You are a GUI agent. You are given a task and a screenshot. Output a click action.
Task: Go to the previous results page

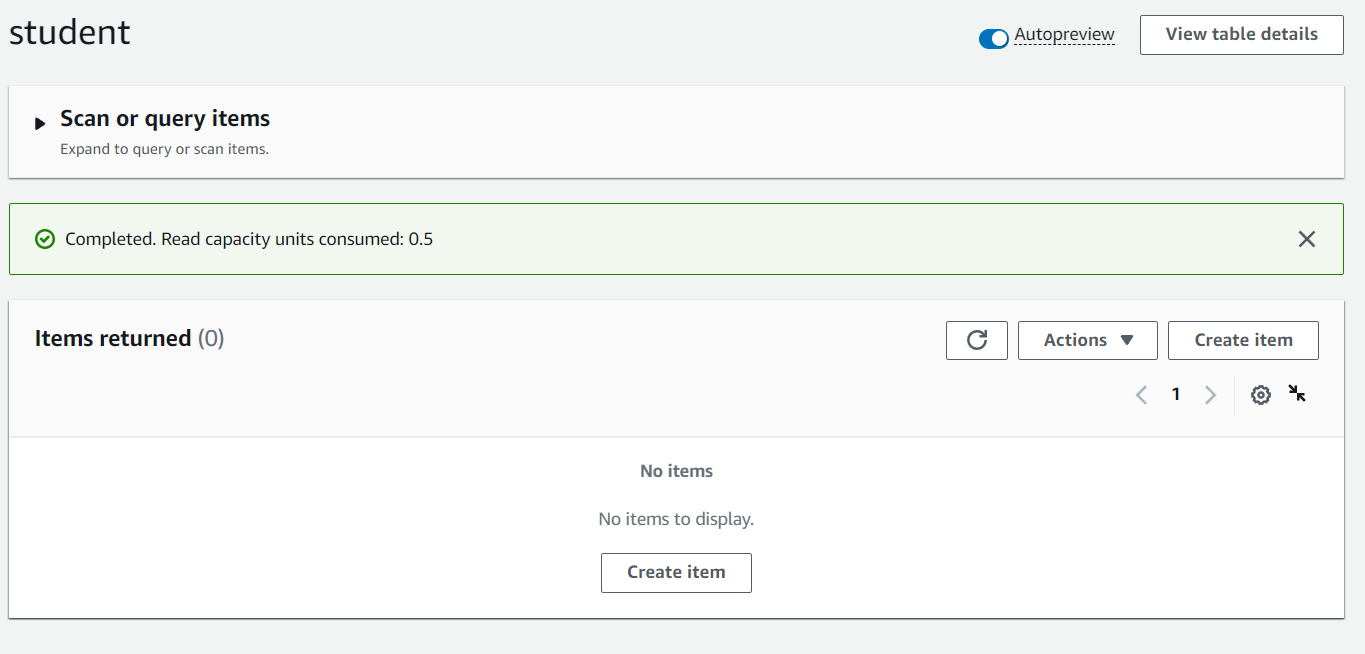point(1141,395)
